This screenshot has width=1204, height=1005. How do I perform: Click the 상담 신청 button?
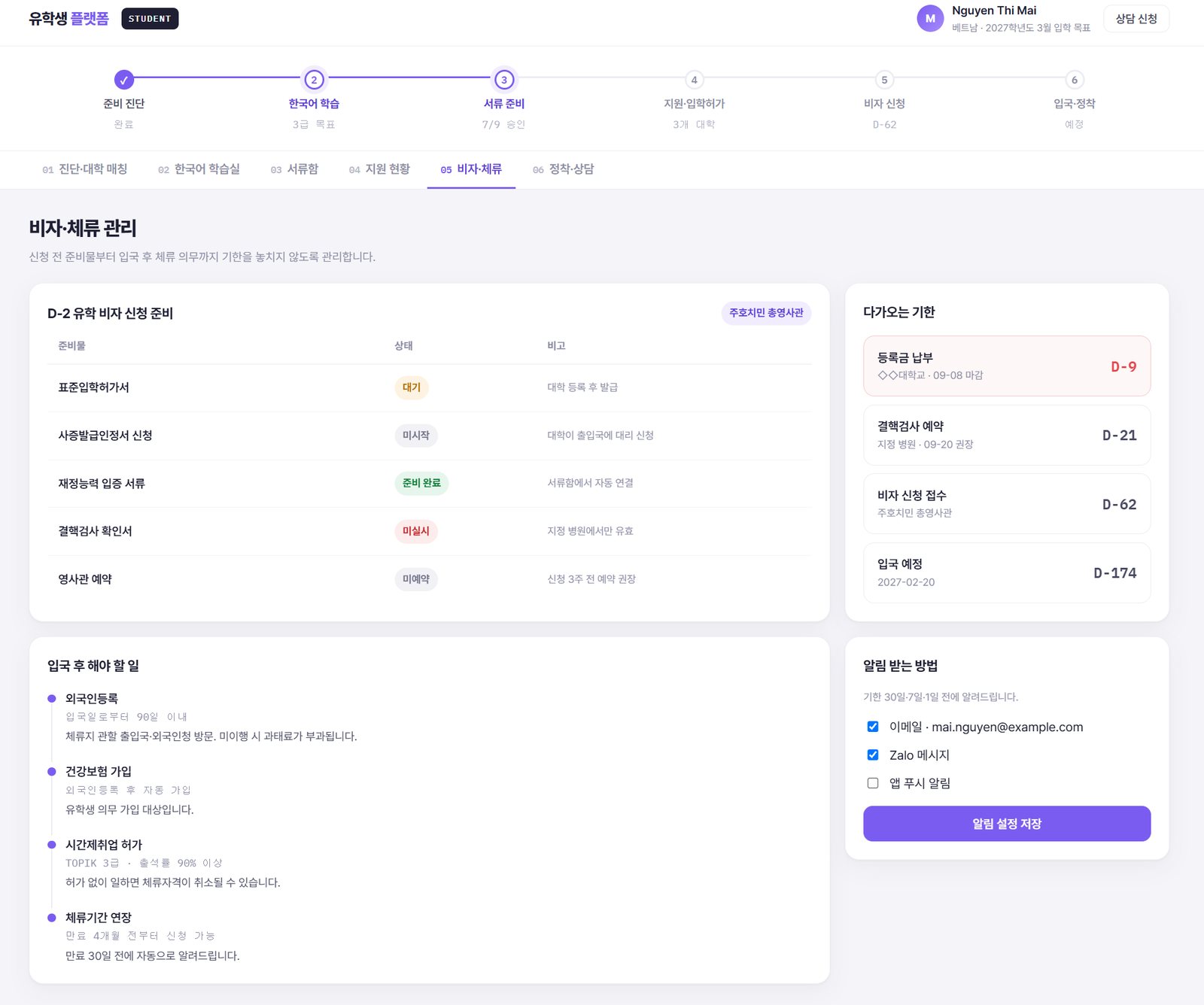coord(1136,19)
